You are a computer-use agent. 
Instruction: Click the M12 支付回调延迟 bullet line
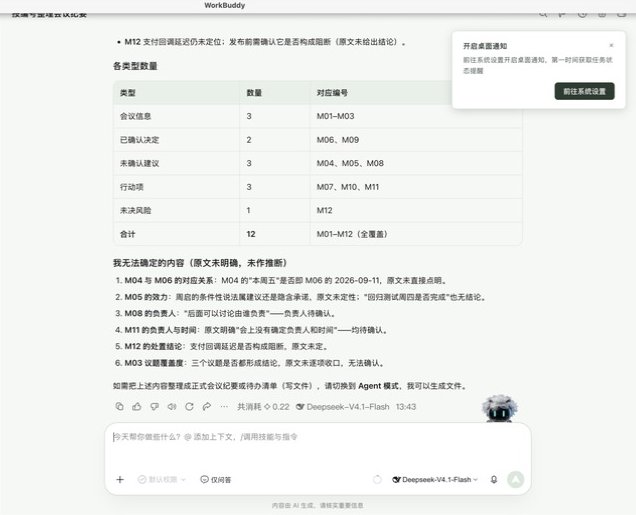[261, 42]
